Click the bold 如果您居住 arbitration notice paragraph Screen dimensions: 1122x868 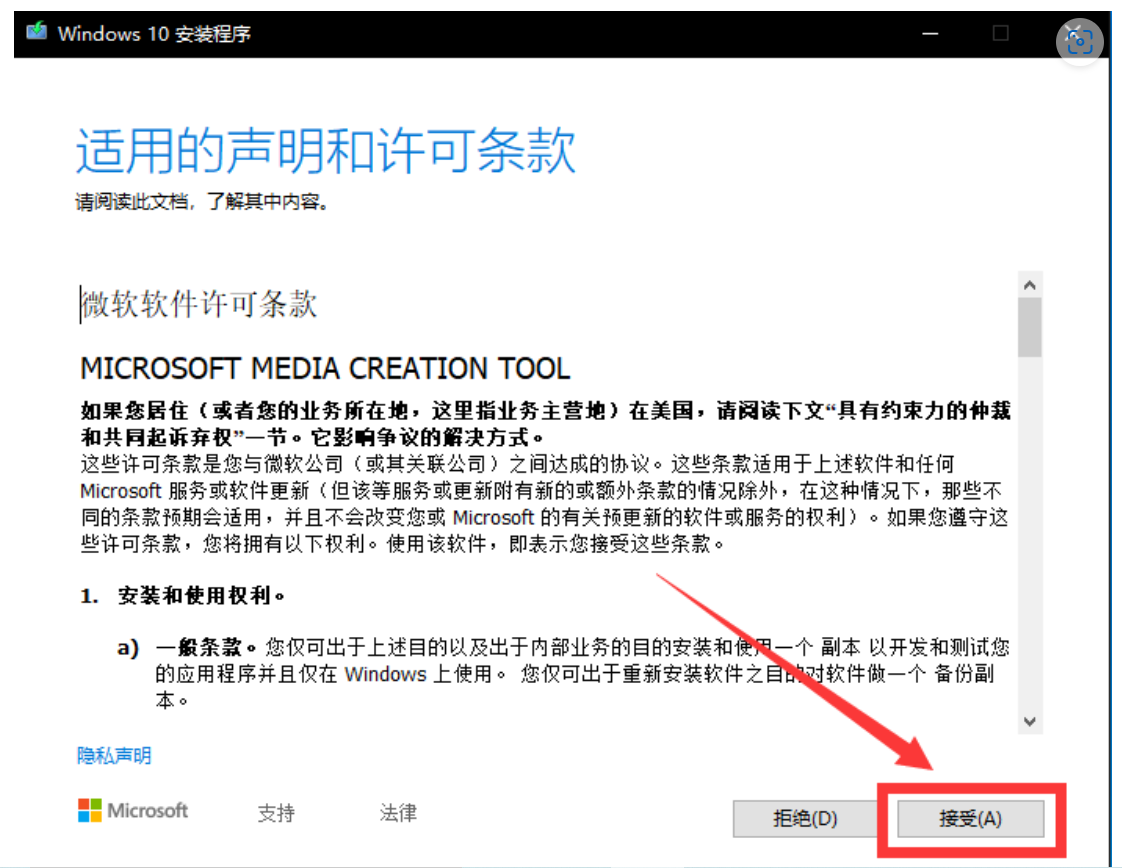coord(545,424)
